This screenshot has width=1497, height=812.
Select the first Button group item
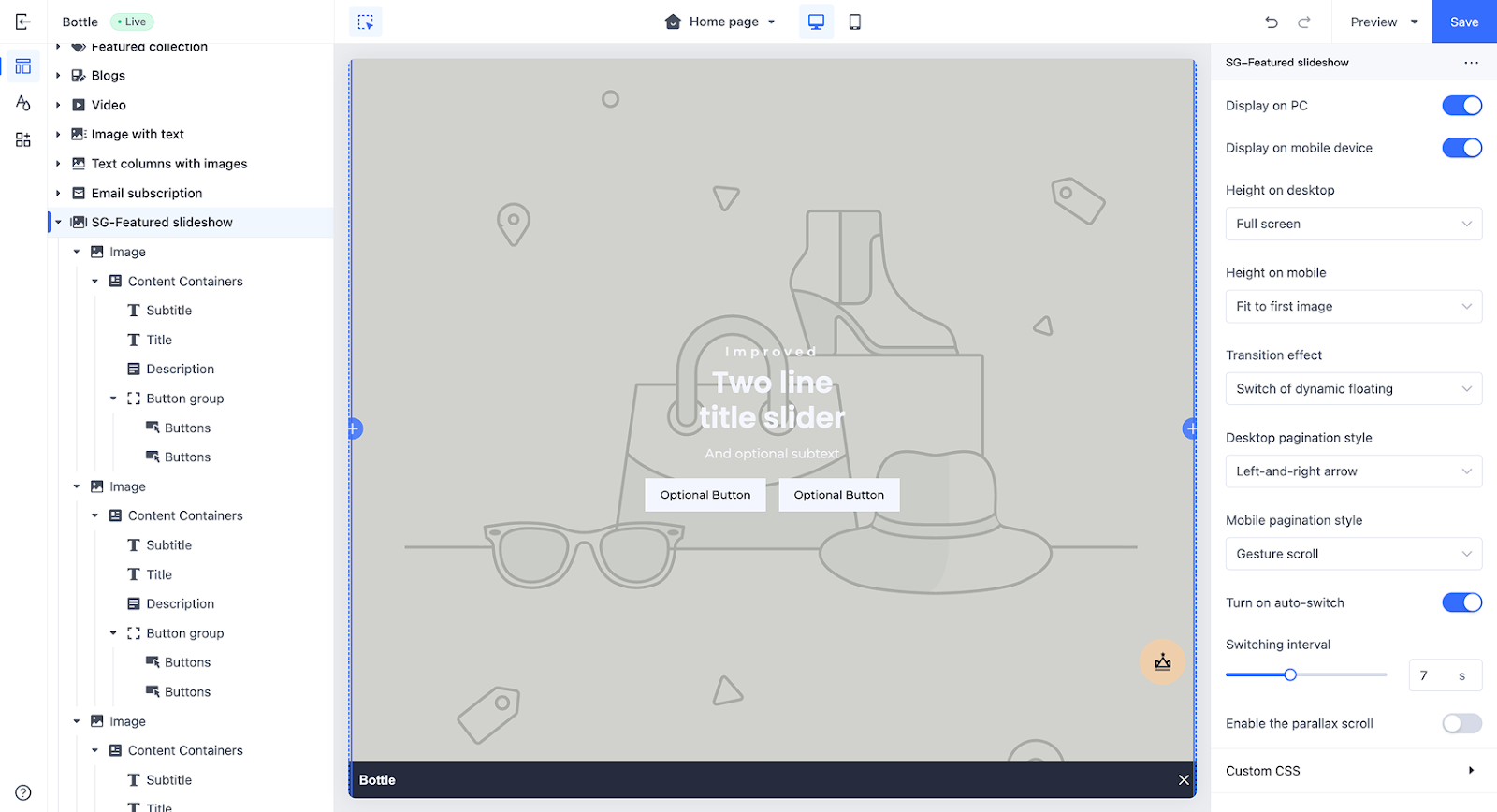pyautogui.click(x=185, y=399)
